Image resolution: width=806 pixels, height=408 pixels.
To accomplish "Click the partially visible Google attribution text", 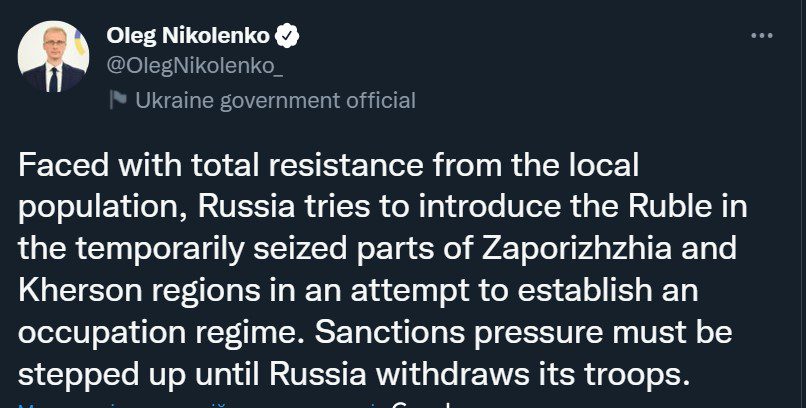I will [x=425, y=405].
